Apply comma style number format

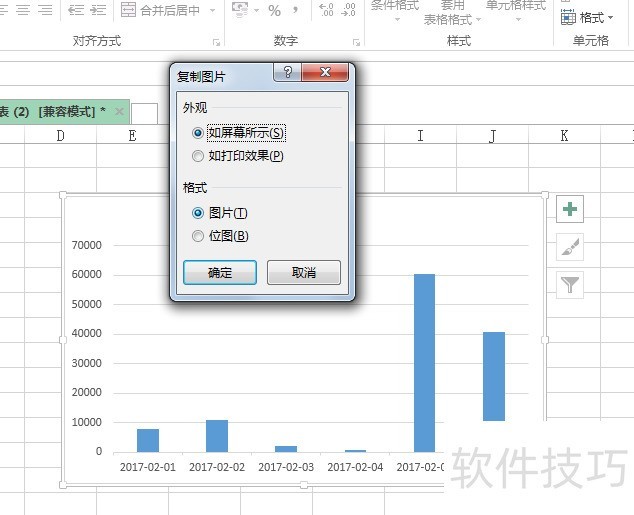tap(296, 11)
